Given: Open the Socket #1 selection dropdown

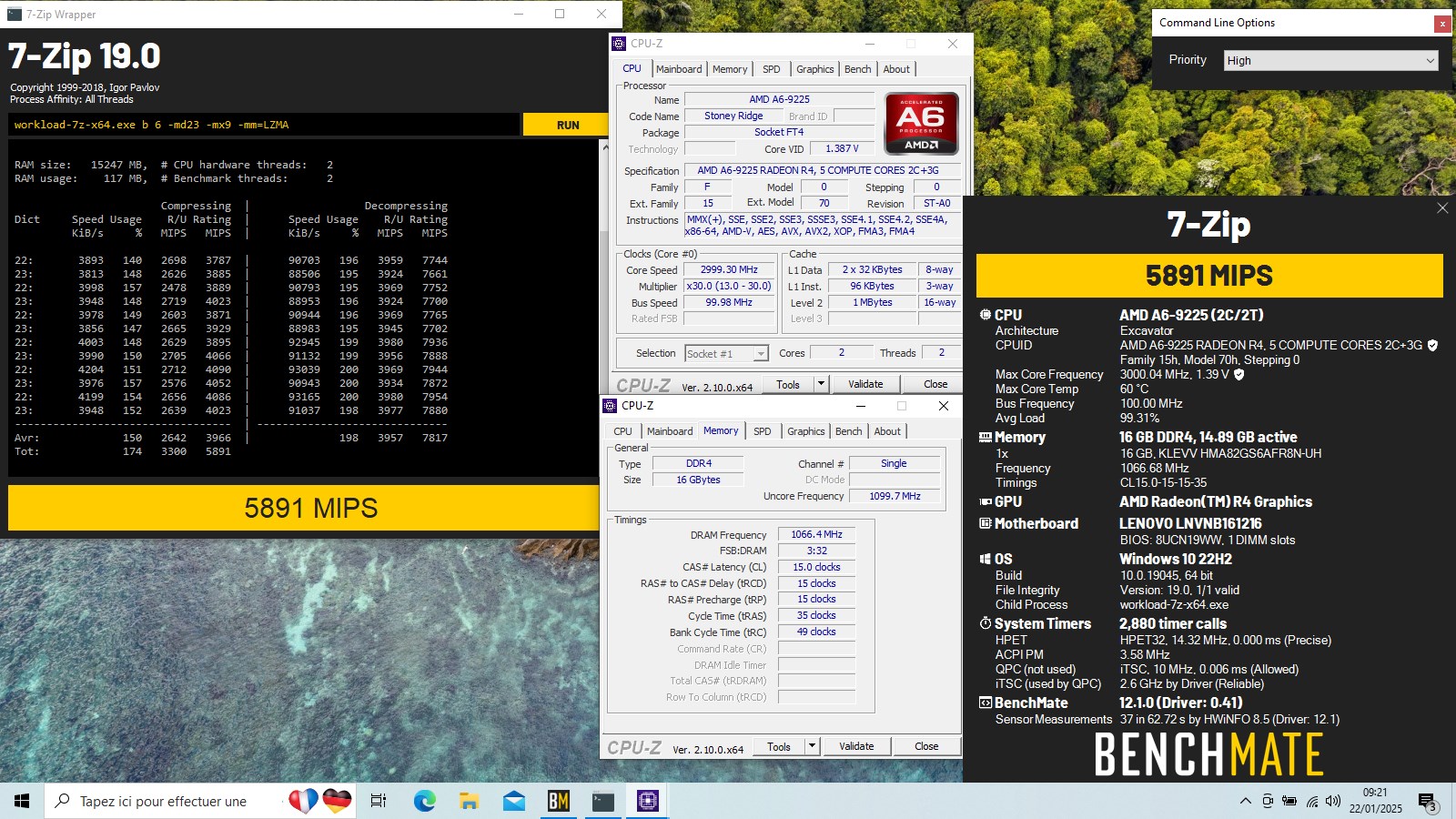Looking at the screenshot, I should (726, 353).
